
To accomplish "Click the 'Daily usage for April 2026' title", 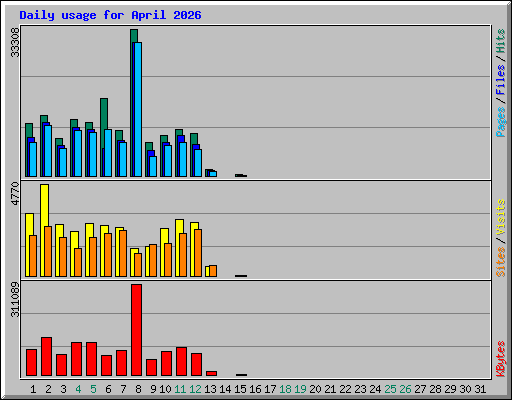I will click(x=110, y=15).
